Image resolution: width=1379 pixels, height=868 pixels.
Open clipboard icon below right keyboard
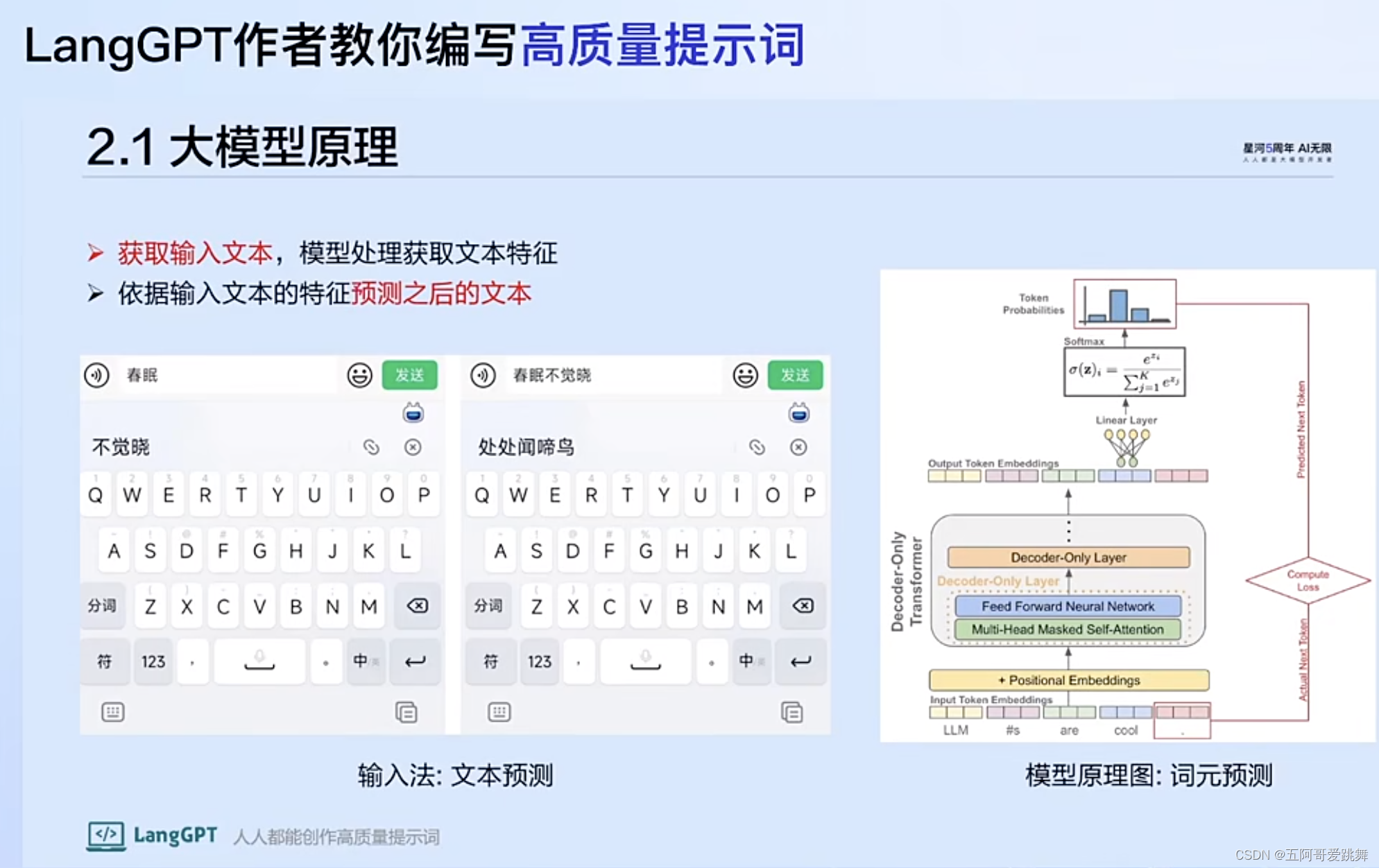point(792,712)
